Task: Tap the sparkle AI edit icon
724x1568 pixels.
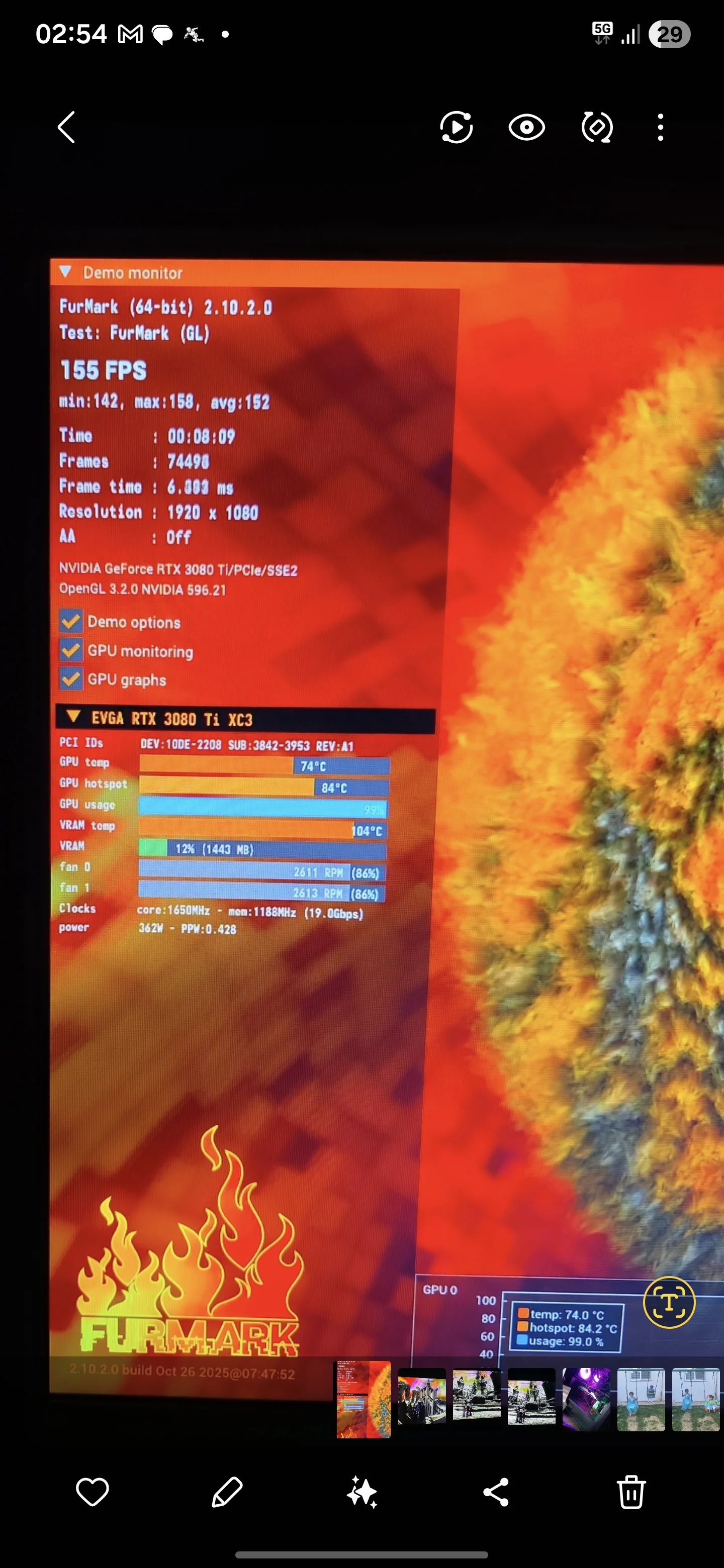Action: tap(363, 1492)
